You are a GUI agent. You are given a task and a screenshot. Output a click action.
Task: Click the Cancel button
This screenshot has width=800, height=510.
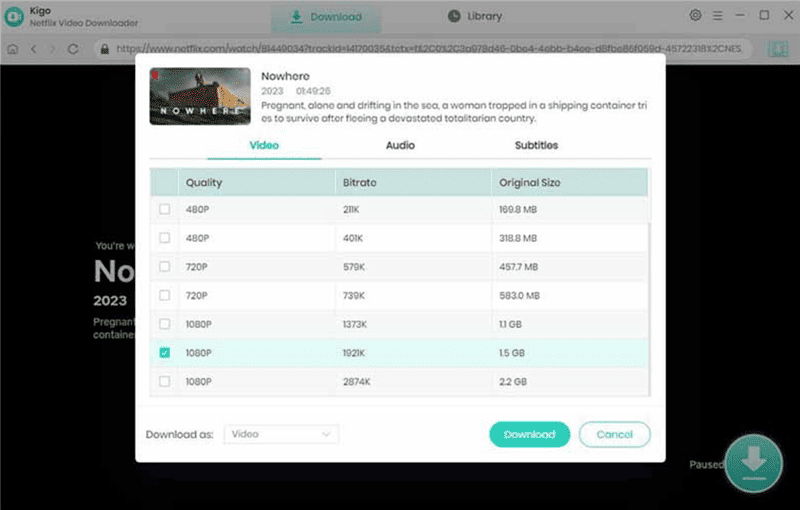coord(614,435)
